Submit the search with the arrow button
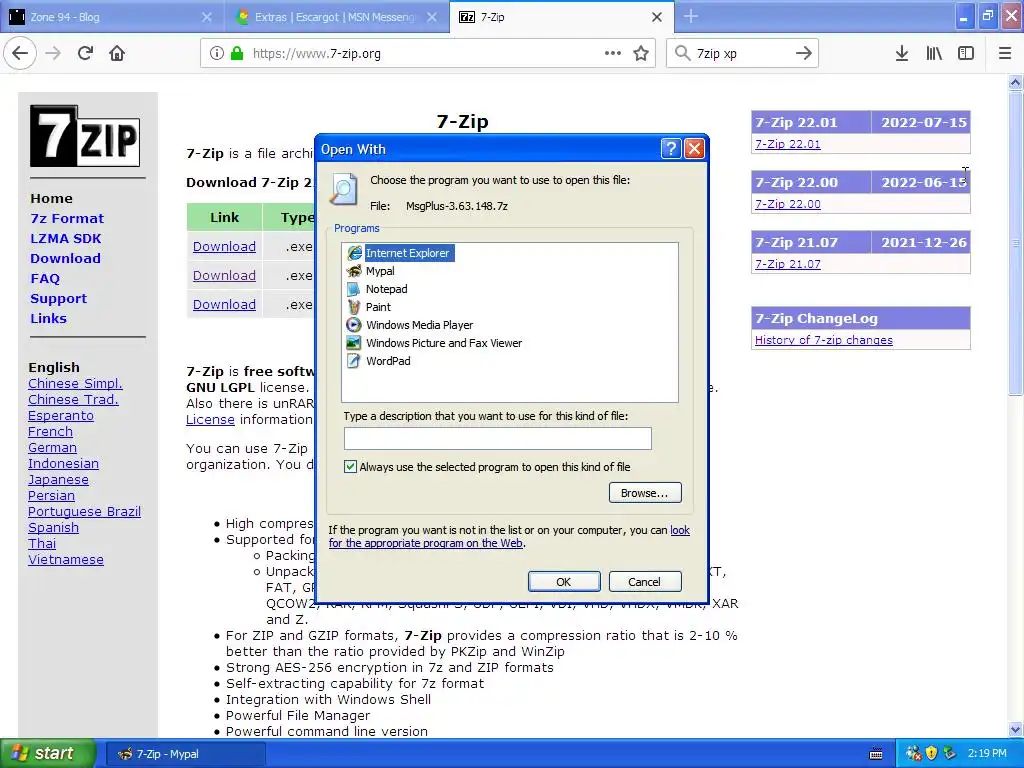The image size is (1024, 768). coord(804,54)
